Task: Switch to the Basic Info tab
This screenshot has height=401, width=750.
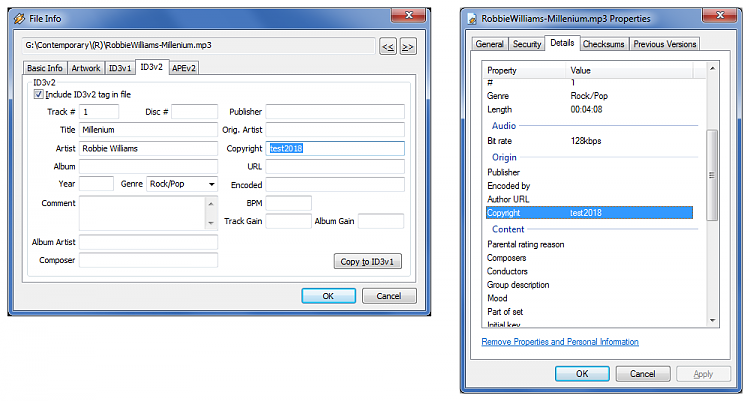Action: [x=44, y=68]
